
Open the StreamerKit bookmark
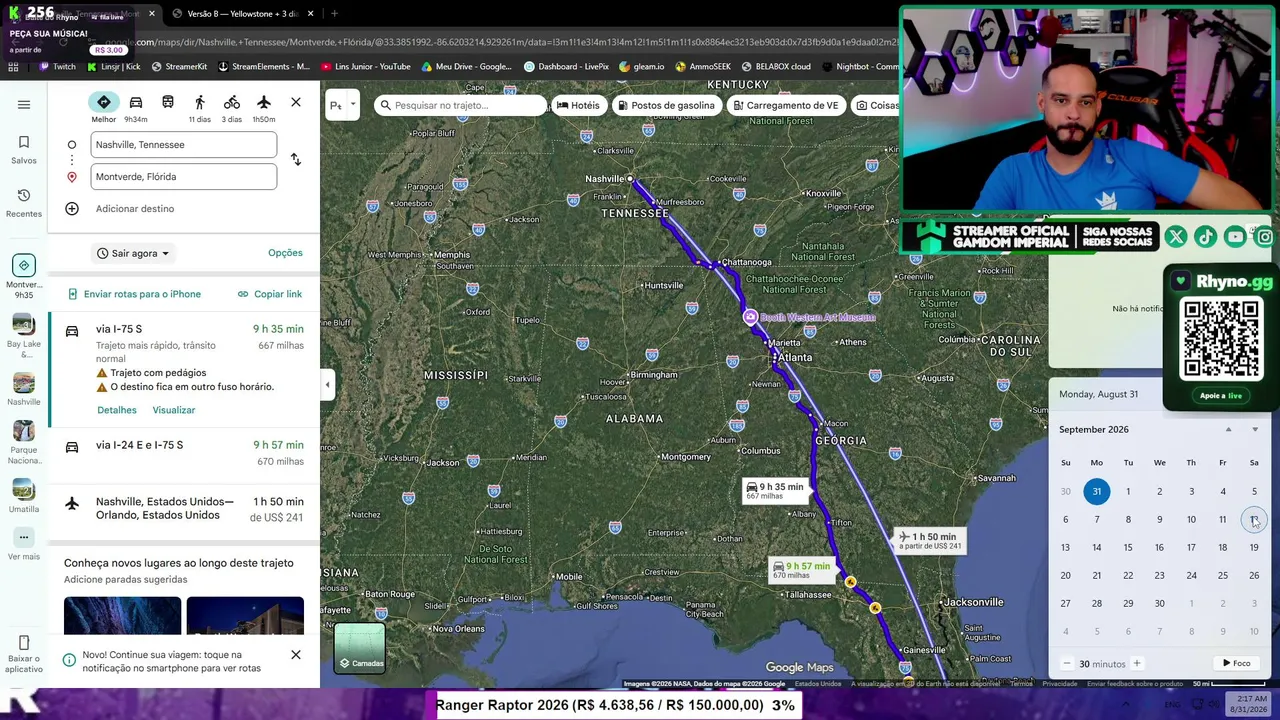click(179, 67)
